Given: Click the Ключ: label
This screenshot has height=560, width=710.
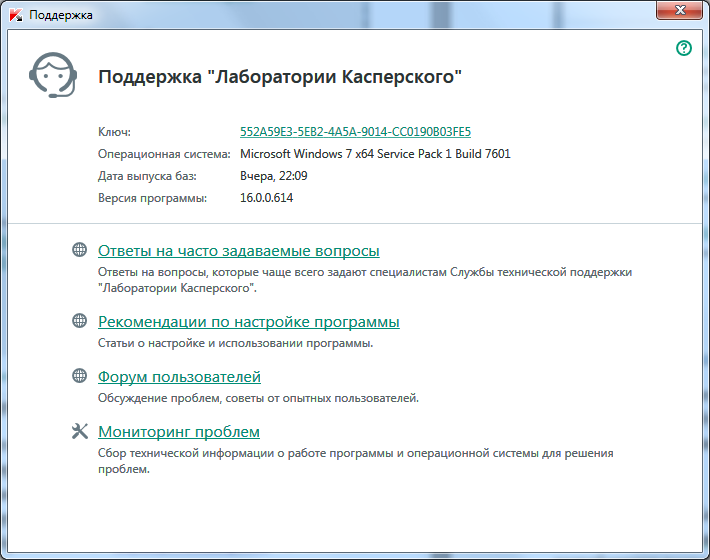Looking at the screenshot, I should click(114, 132).
